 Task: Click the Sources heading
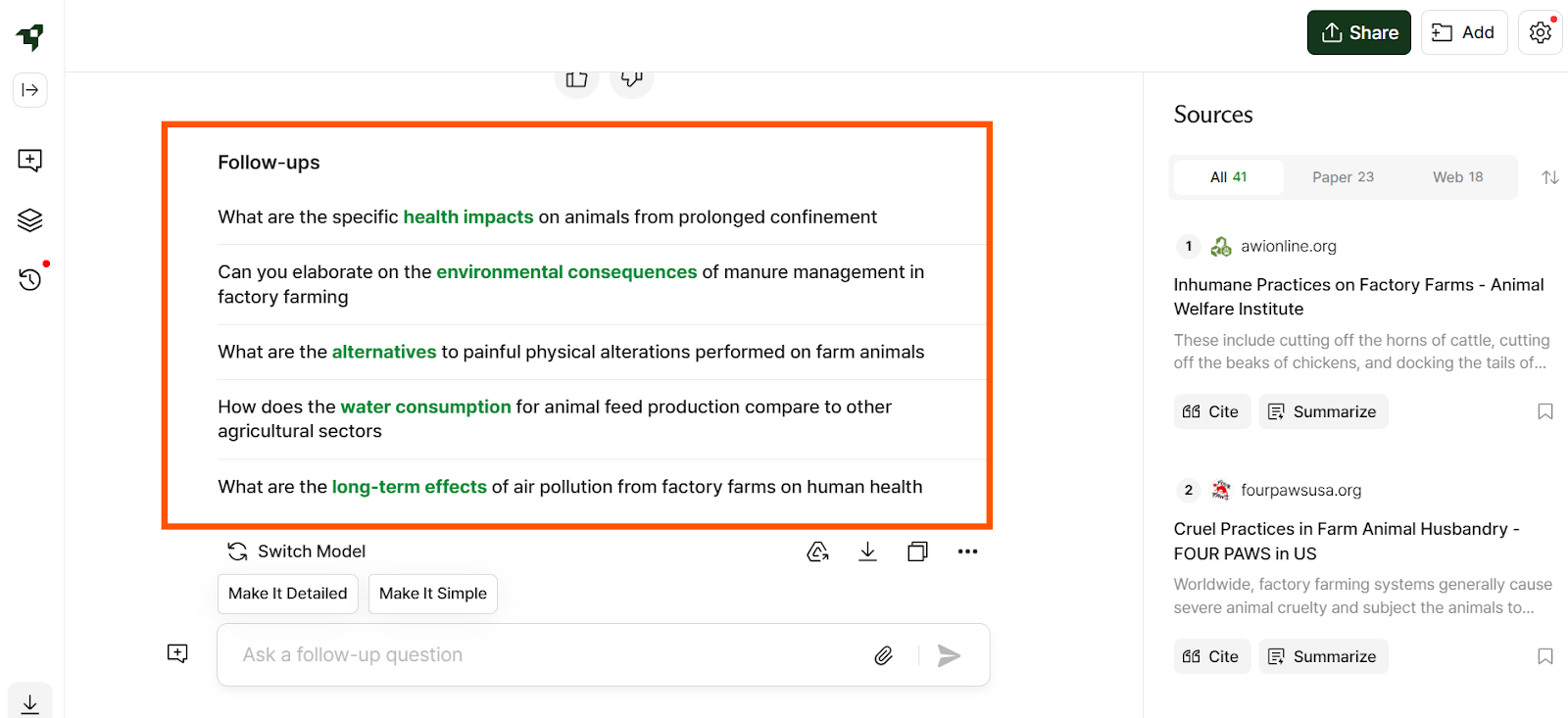click(x=1213, y=115)
